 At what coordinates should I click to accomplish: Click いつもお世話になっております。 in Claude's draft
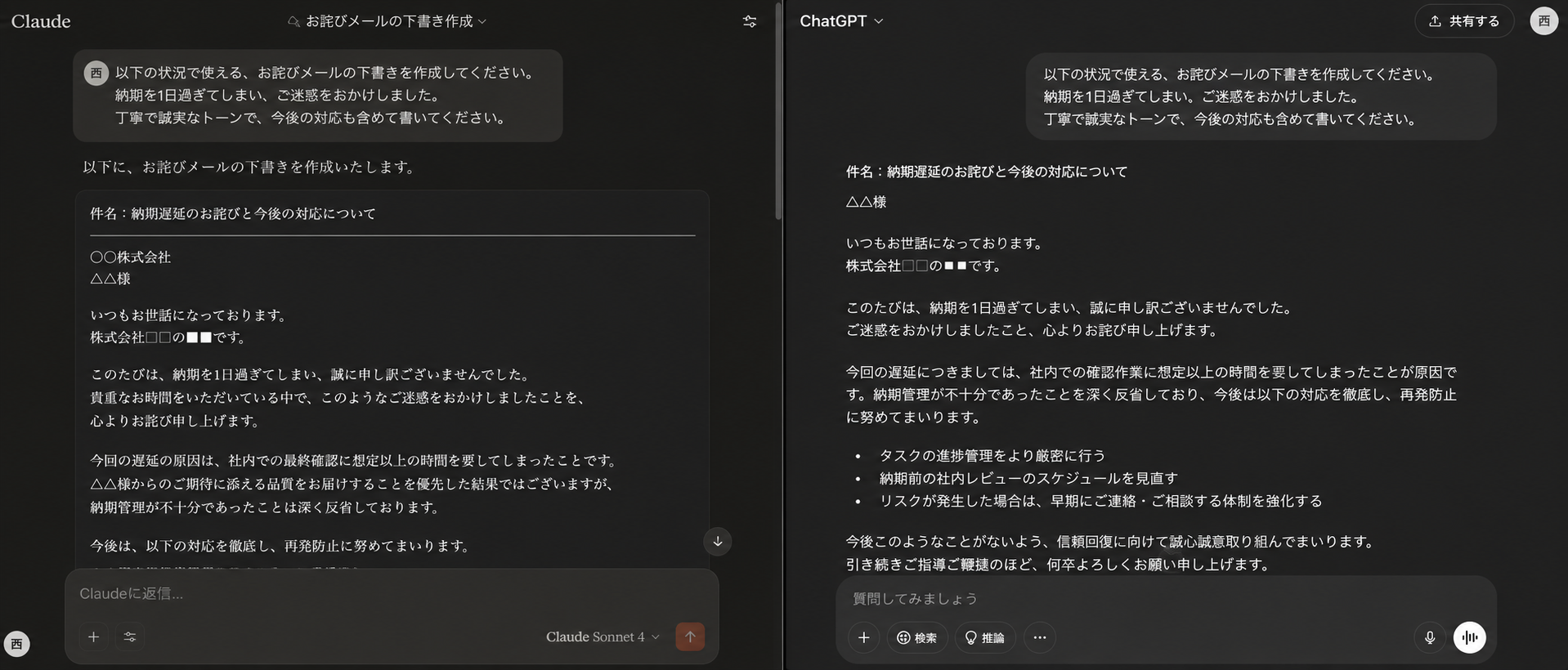[190, 315]
